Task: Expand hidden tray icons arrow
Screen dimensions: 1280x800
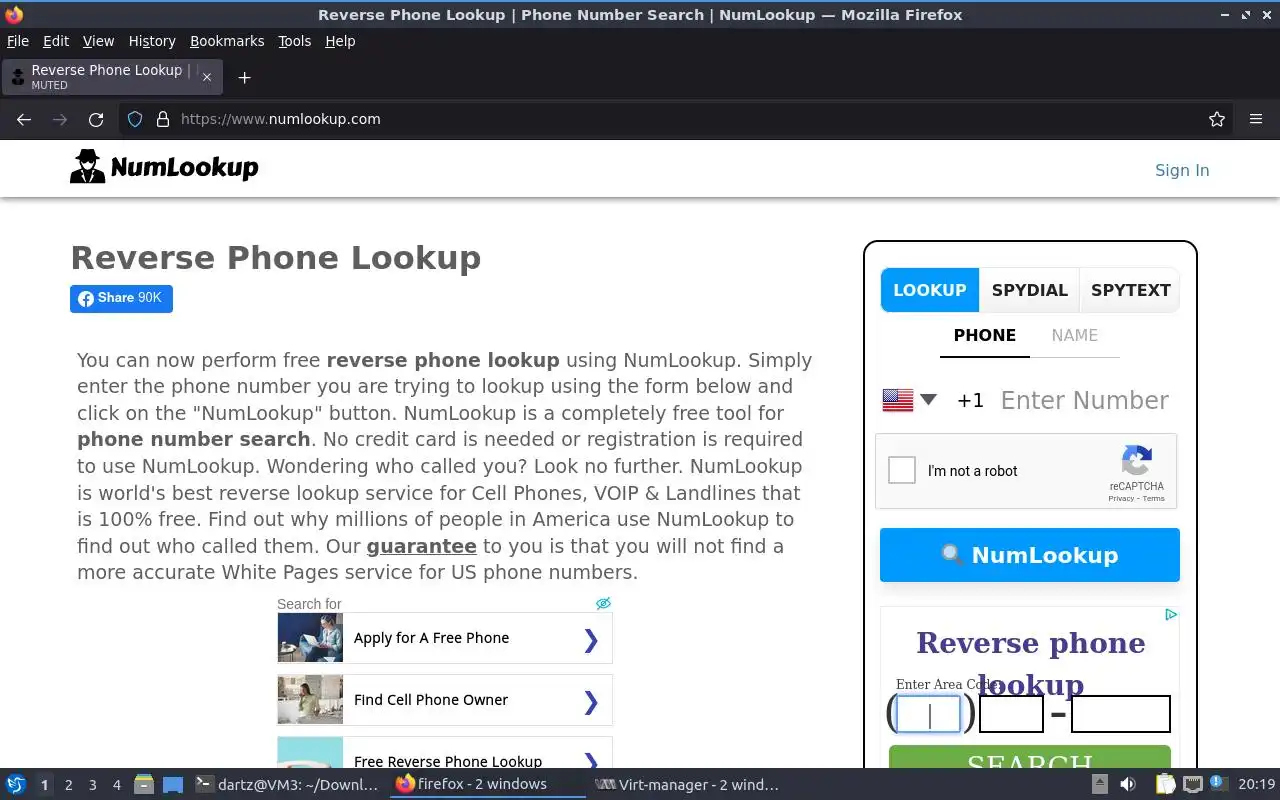Action: [1100, 785]
